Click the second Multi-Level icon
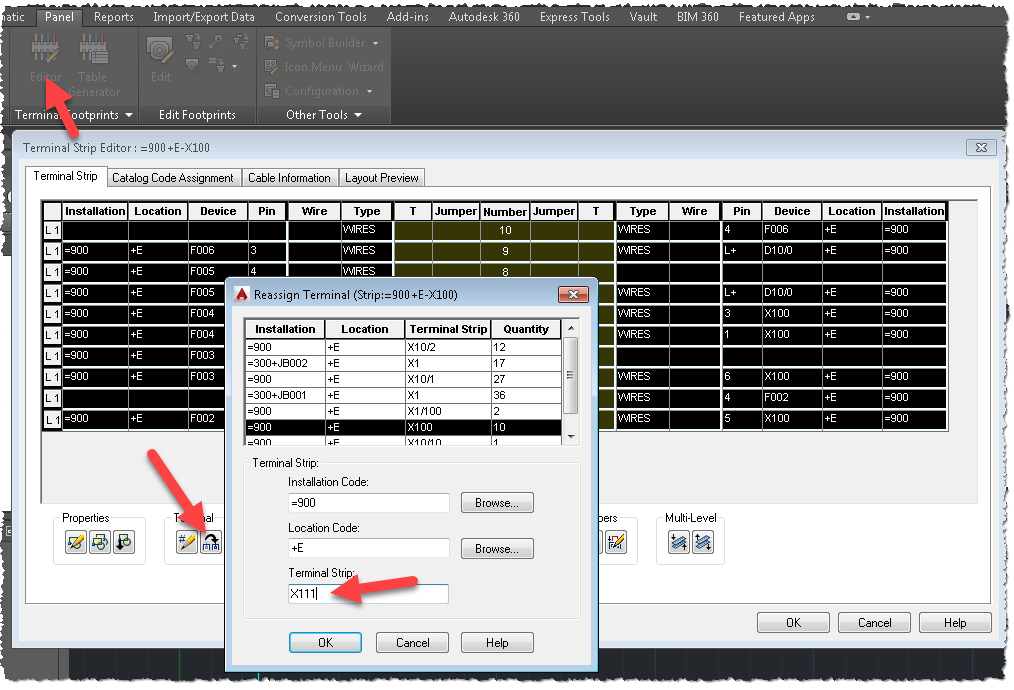1014x690 pixels. click(702, 542)
